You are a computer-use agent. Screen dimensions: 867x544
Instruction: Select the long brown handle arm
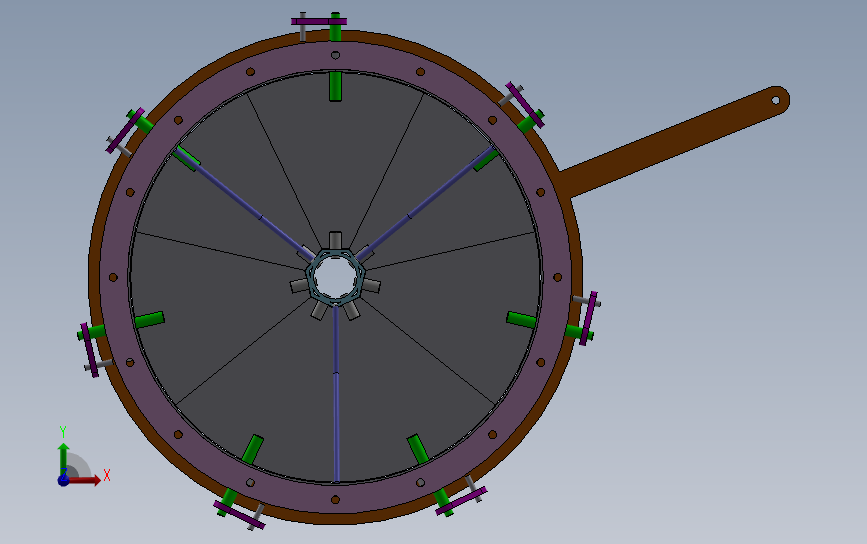[x=673, y=141]
